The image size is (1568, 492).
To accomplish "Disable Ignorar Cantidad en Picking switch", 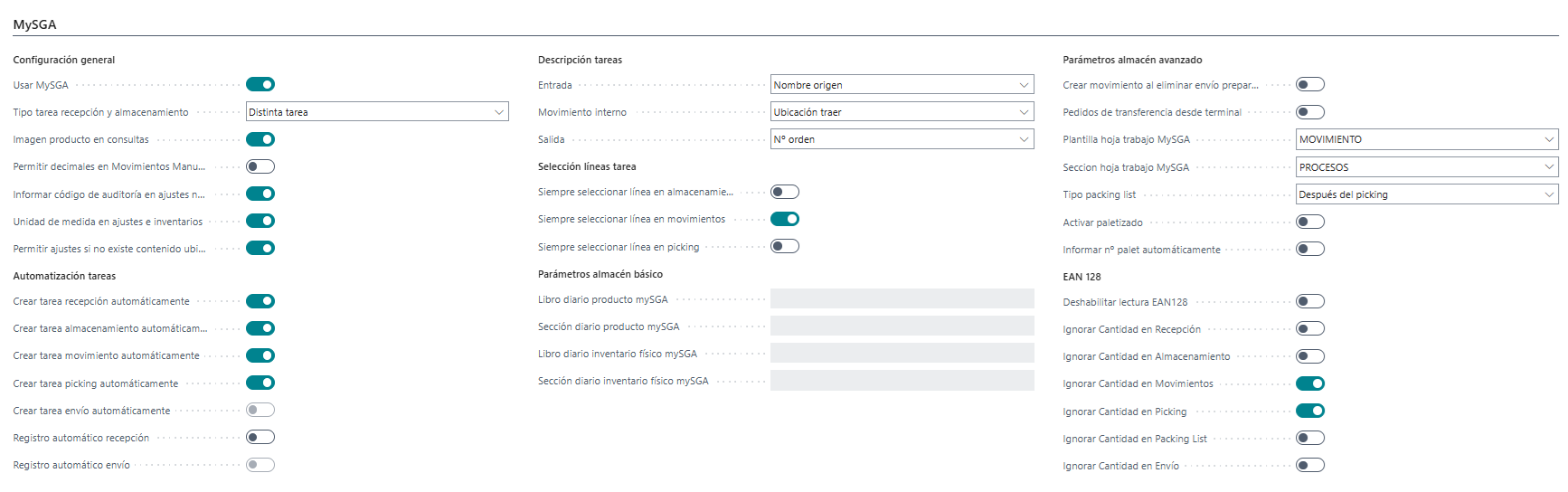I will (x=1310, y=411).
